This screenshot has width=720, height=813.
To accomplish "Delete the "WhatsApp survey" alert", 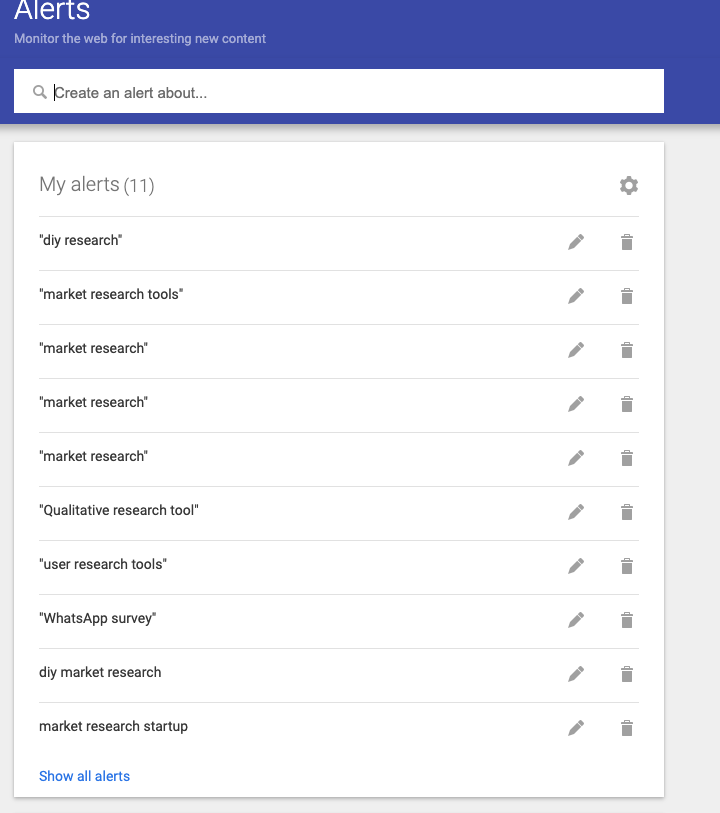I will 627,620.
